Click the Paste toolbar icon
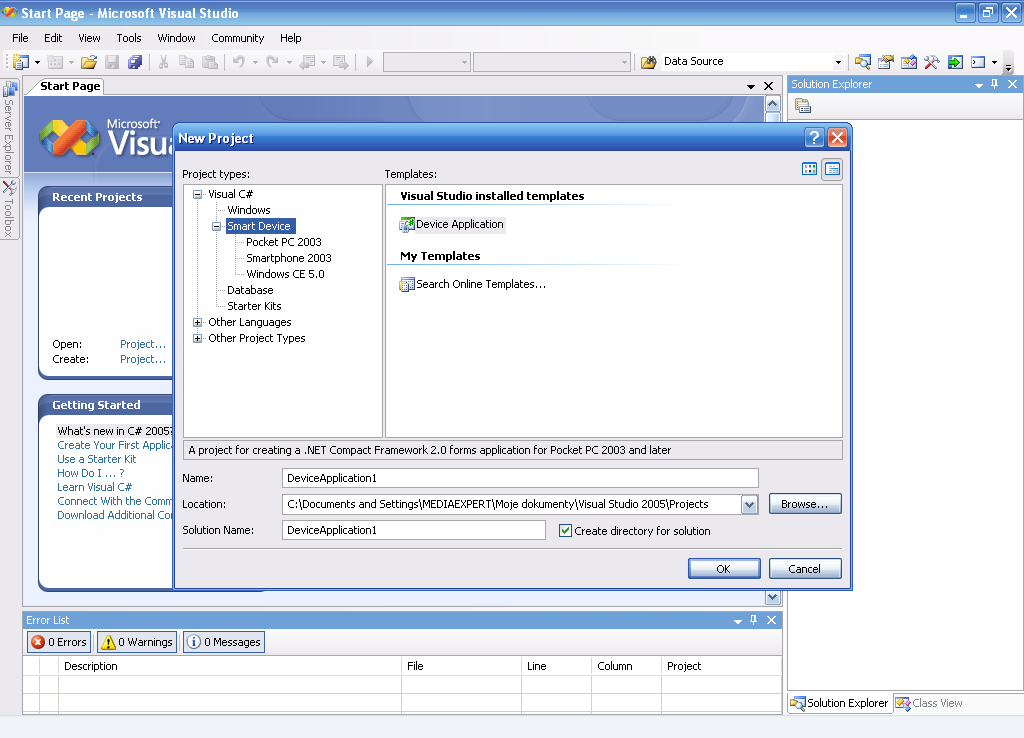 210,62
